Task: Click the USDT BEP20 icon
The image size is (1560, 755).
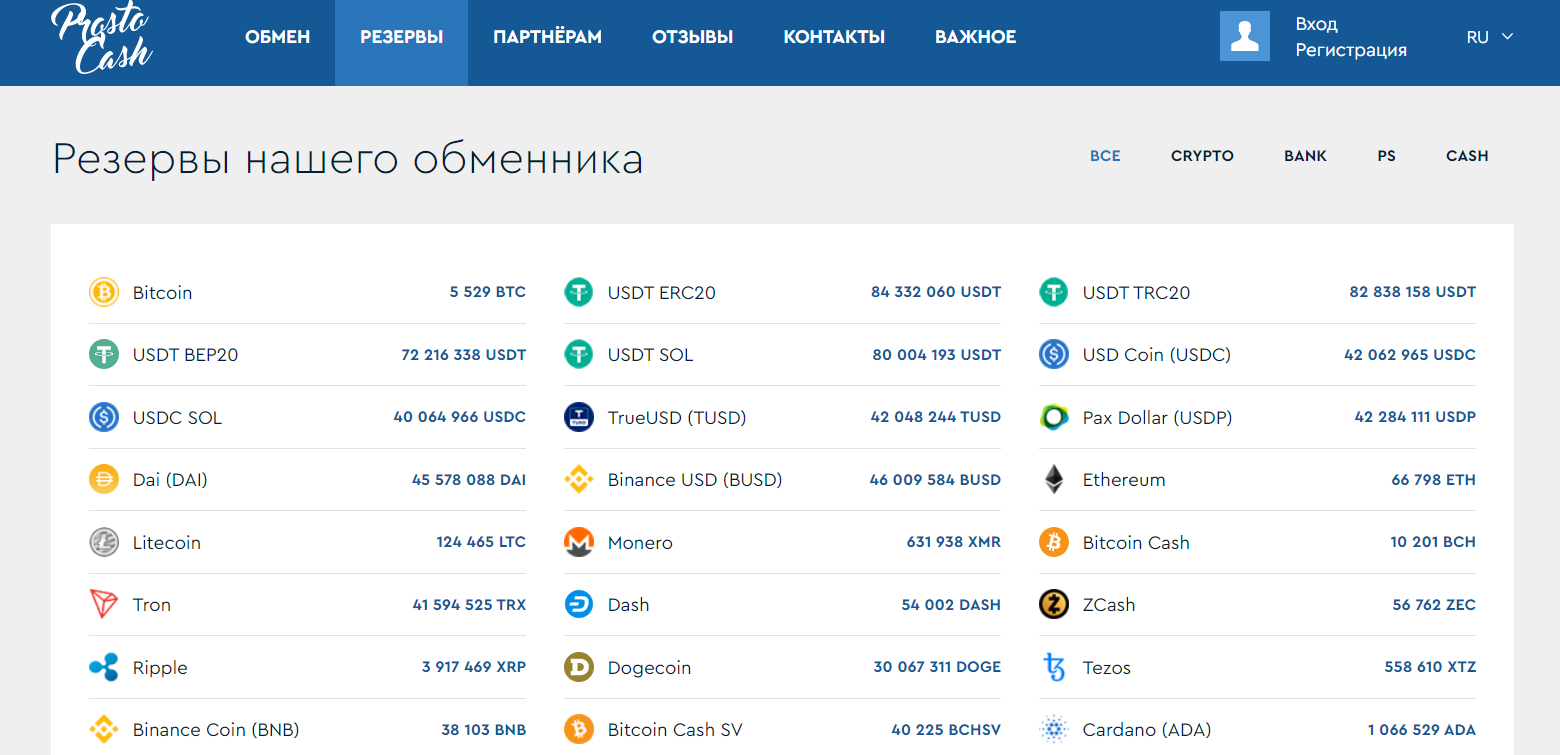Action: [x=104, y=354]
